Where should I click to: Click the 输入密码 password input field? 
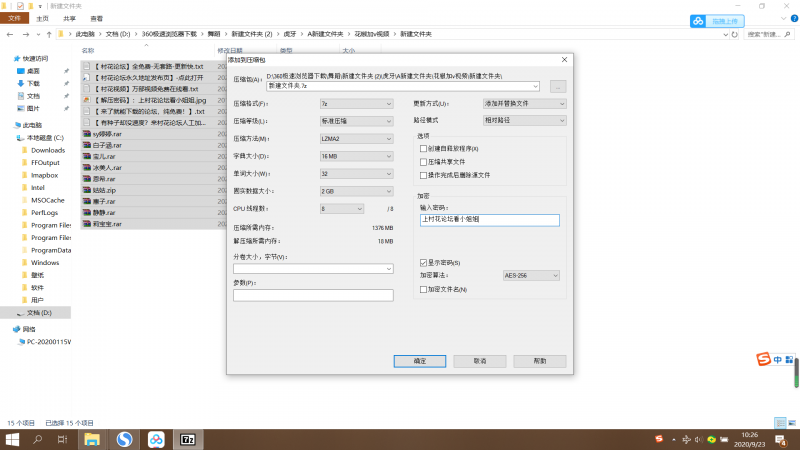[490, 218]
